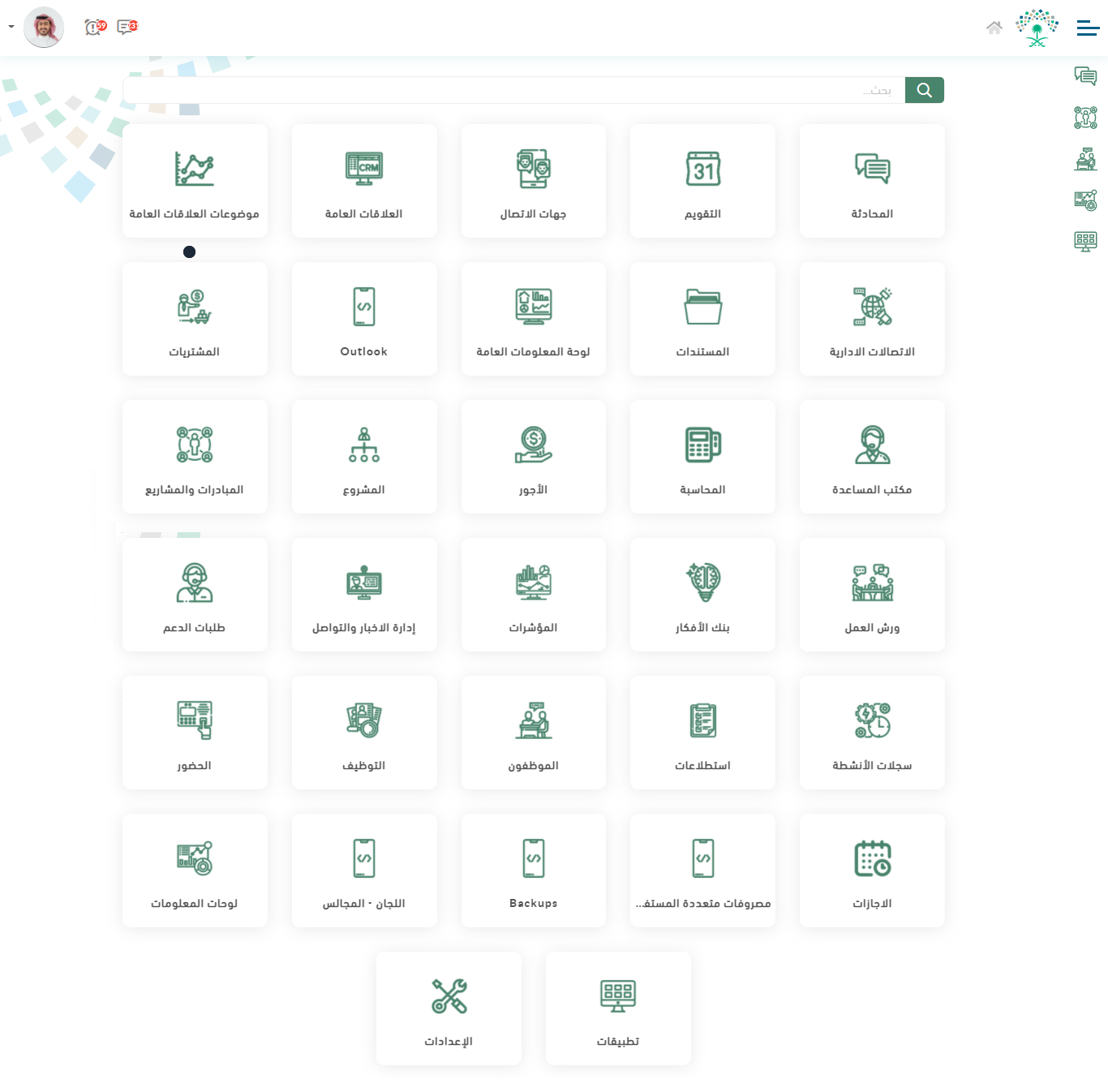Toggle the hamburger menu in header
The width and height of the screenshot is (1108, 1092).
1088,28
